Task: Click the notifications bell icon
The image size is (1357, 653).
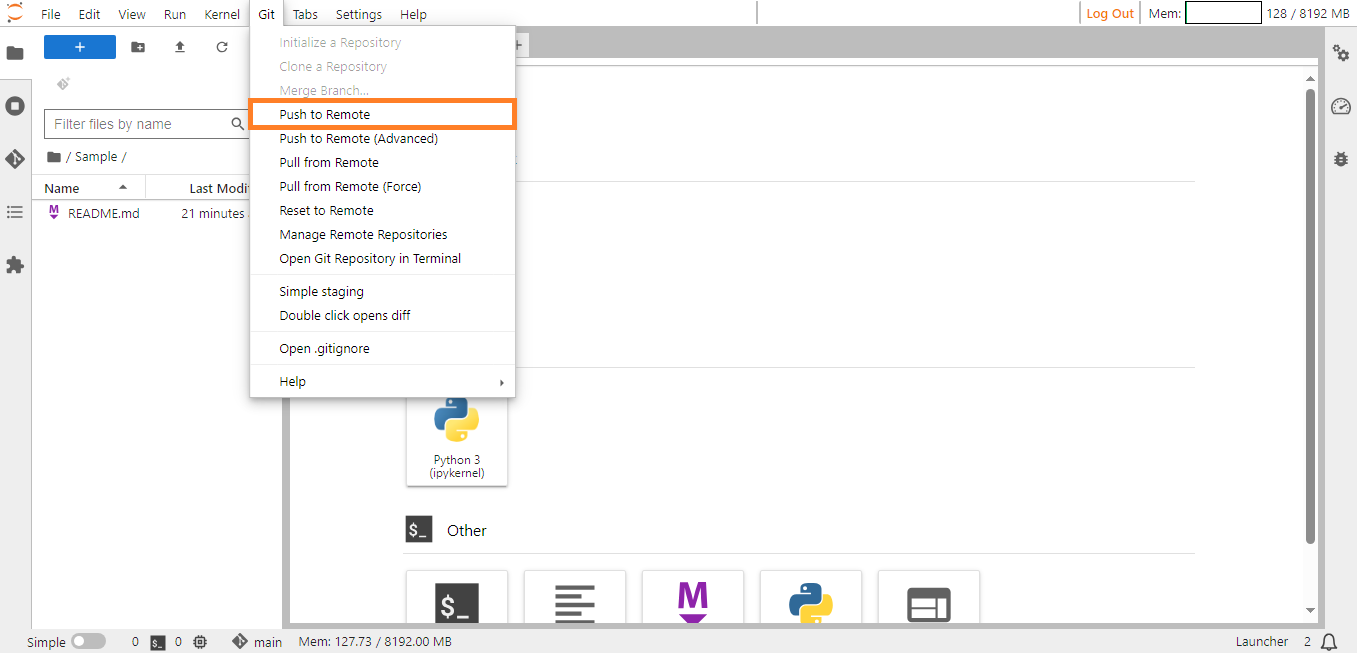Action: pos(1329,642)
